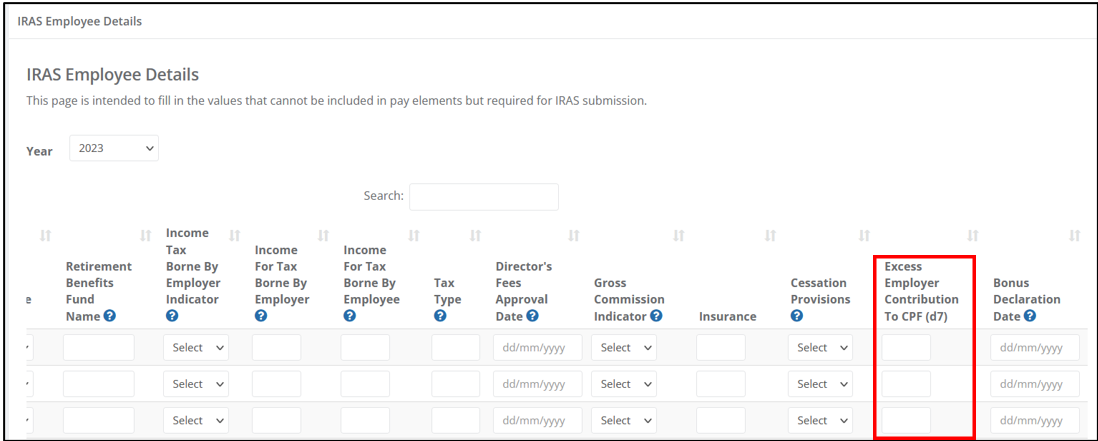Click third row Retirement Benefits Fund Name field
This screenshot has width=1098, height=441.
coord(99,420)
